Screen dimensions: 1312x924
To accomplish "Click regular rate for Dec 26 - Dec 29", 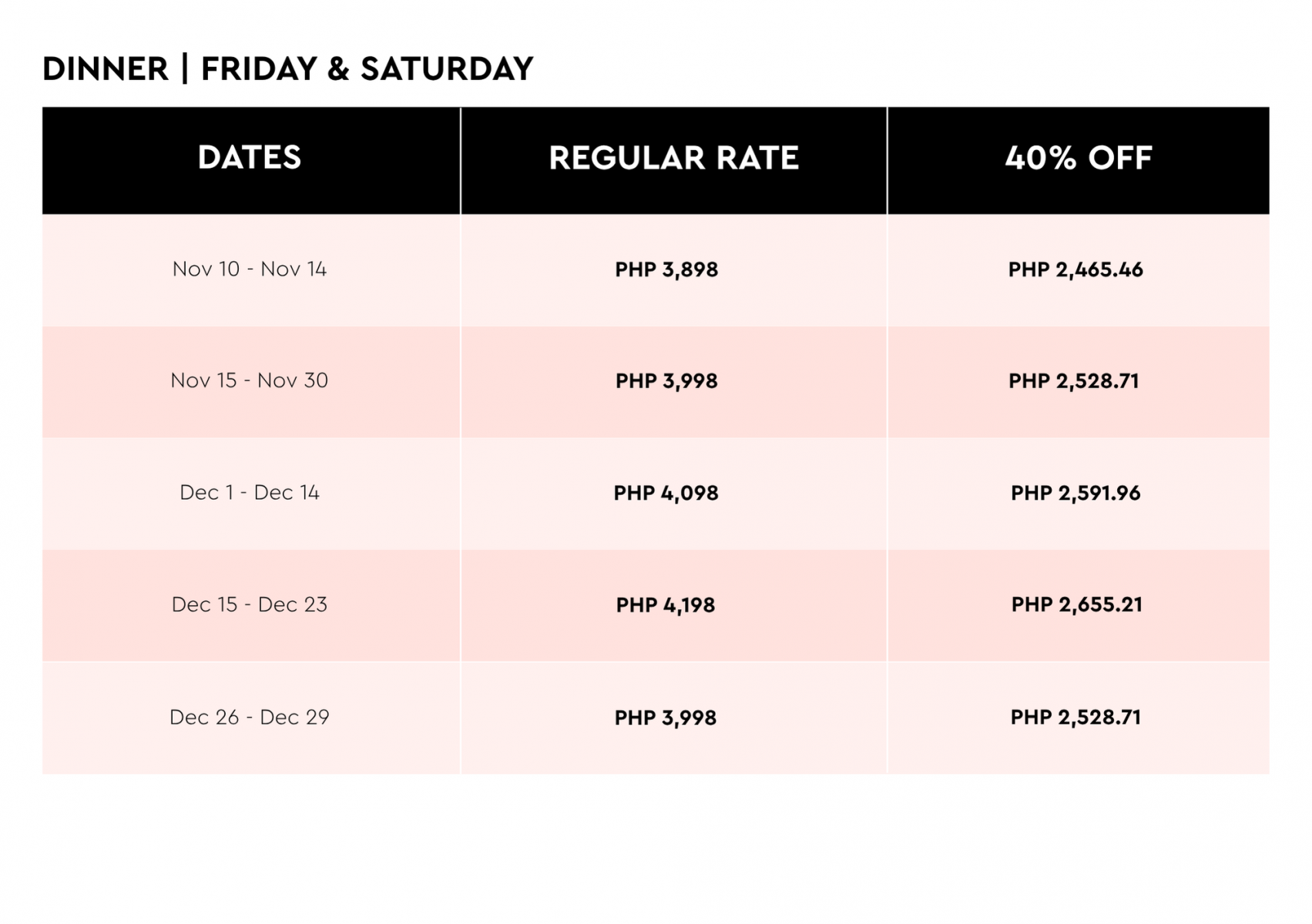I will pyautogui.click(x=666, y=718).
